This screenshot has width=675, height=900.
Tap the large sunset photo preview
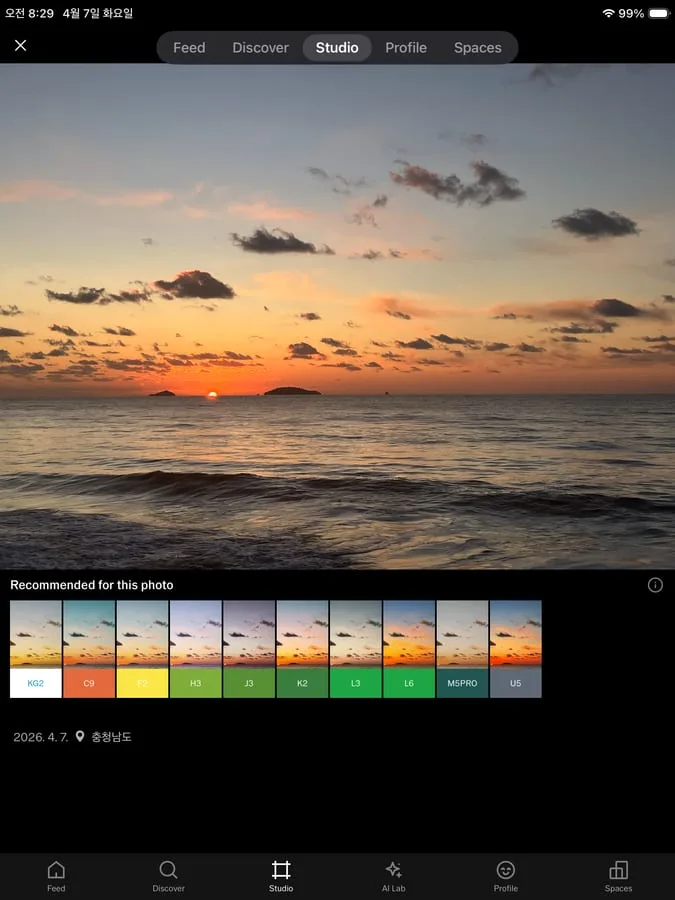pos(337,316)
